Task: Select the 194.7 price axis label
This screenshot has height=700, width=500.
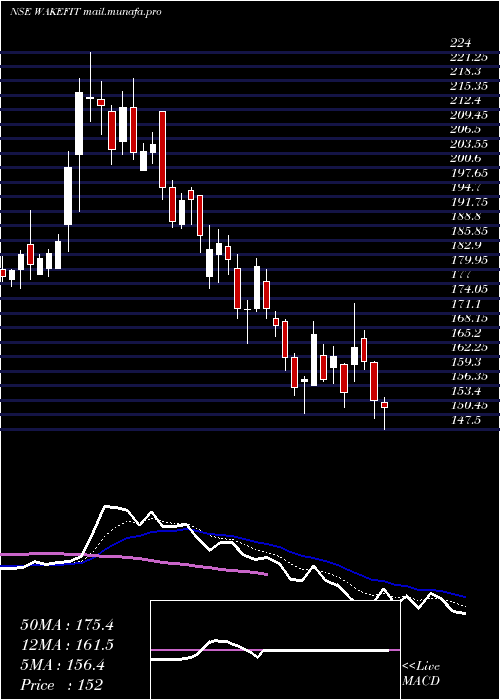Action: 465,188
